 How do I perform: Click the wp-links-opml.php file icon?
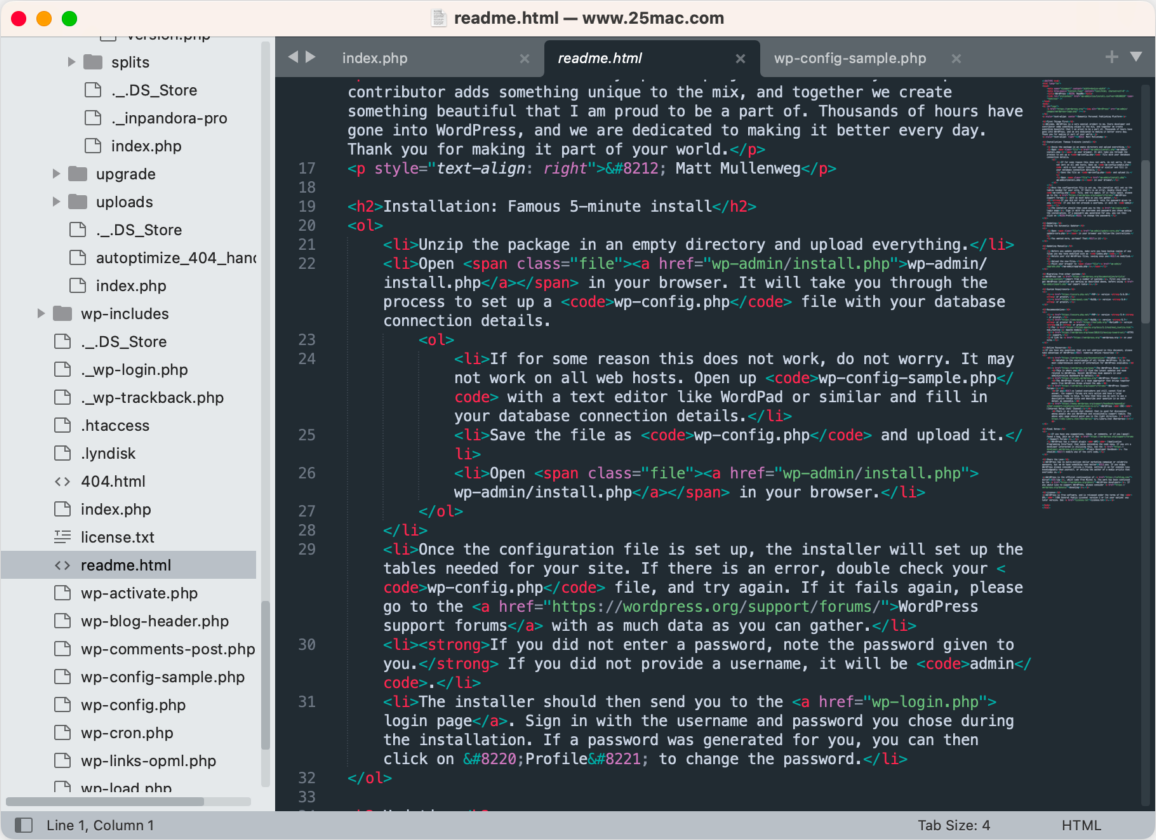click(63, 761)
